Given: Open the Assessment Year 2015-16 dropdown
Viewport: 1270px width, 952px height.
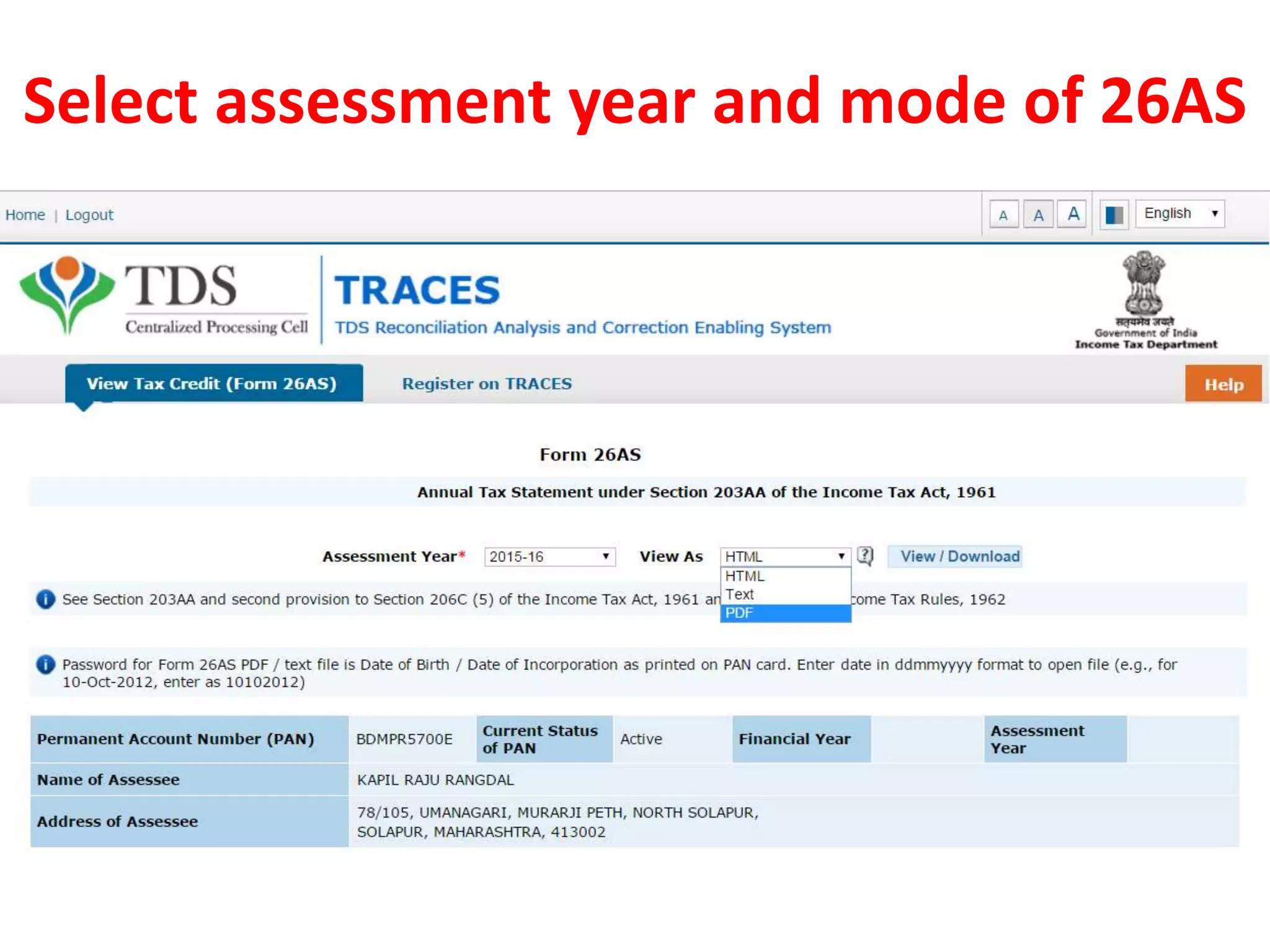Looking at the screenshot, I should [x=549, y=557].
